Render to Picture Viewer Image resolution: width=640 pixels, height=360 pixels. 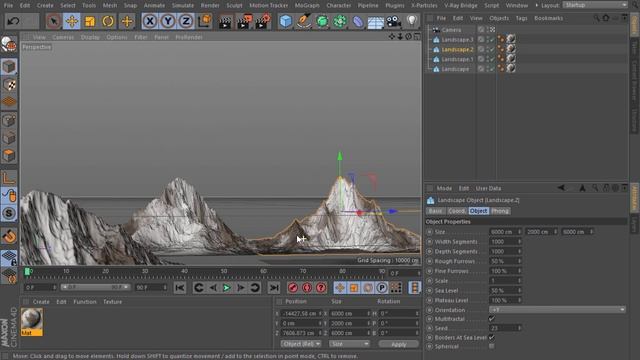(x=244, y=21)
